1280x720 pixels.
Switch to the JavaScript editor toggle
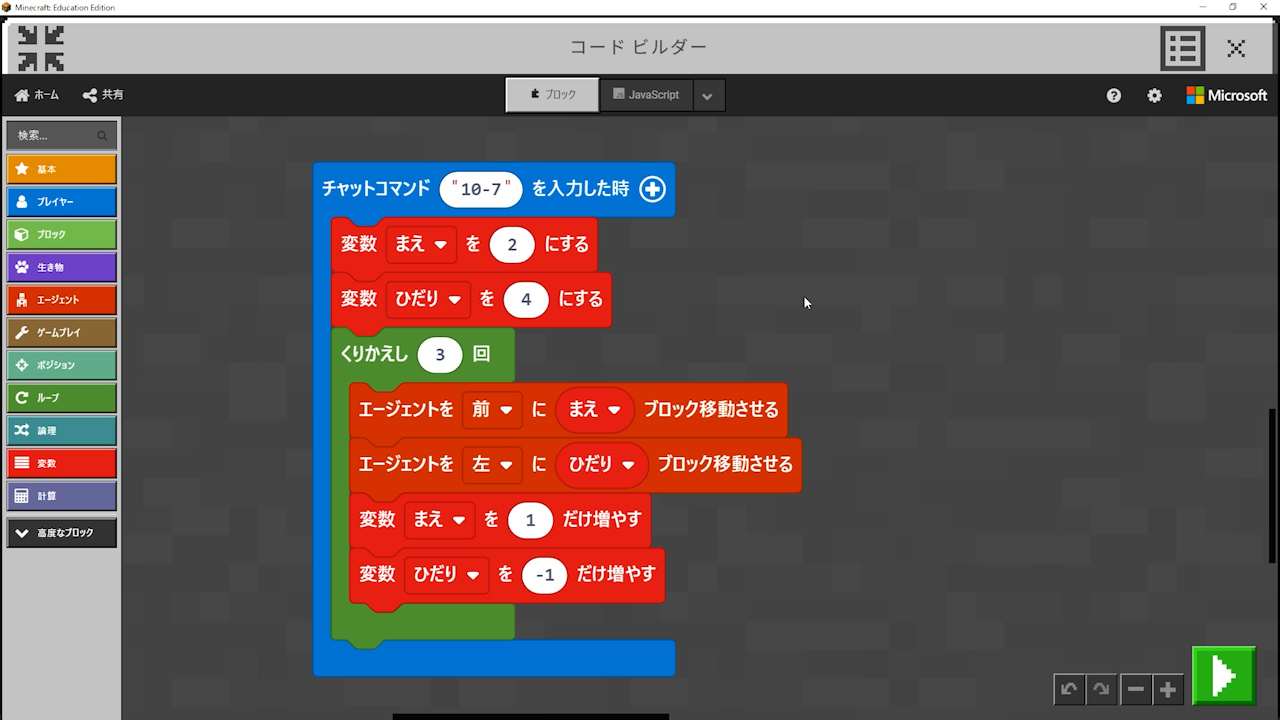pos(646,95)
